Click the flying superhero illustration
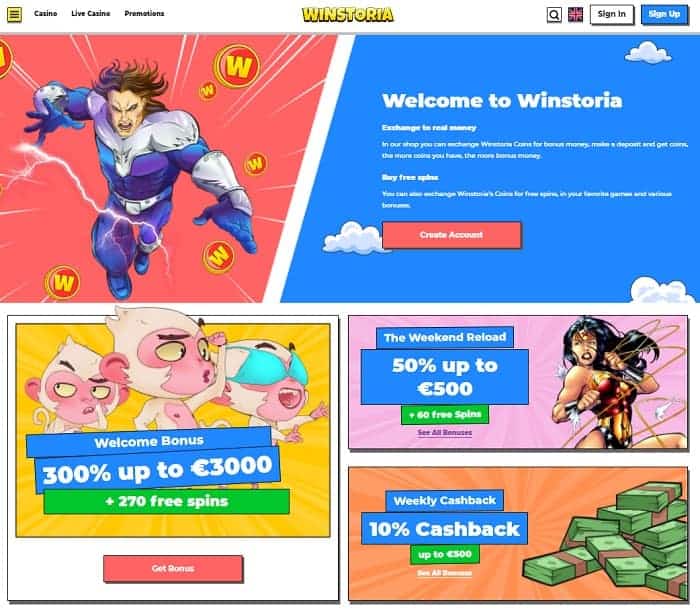700x611 pixels. click(143, 179)
